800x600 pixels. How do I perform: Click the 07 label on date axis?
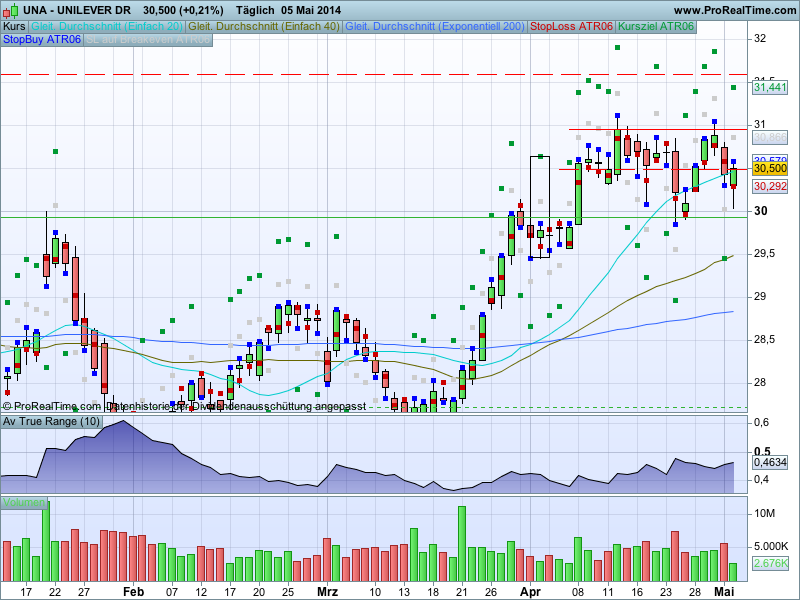pos(172,592)
